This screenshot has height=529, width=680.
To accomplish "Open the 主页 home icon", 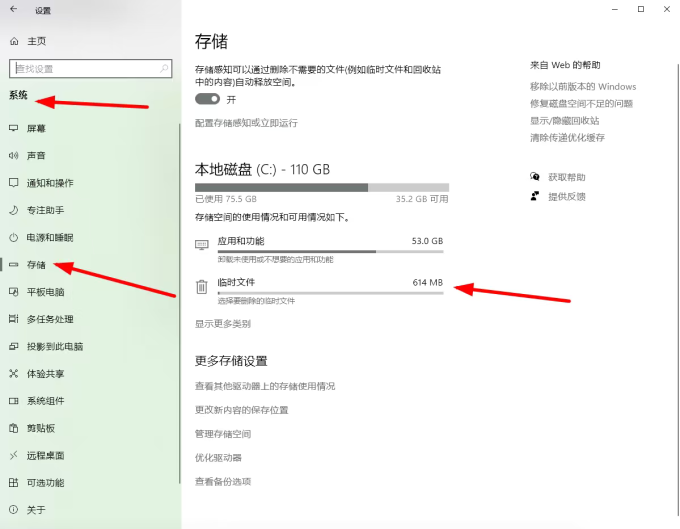I will (x=14, y=41).
